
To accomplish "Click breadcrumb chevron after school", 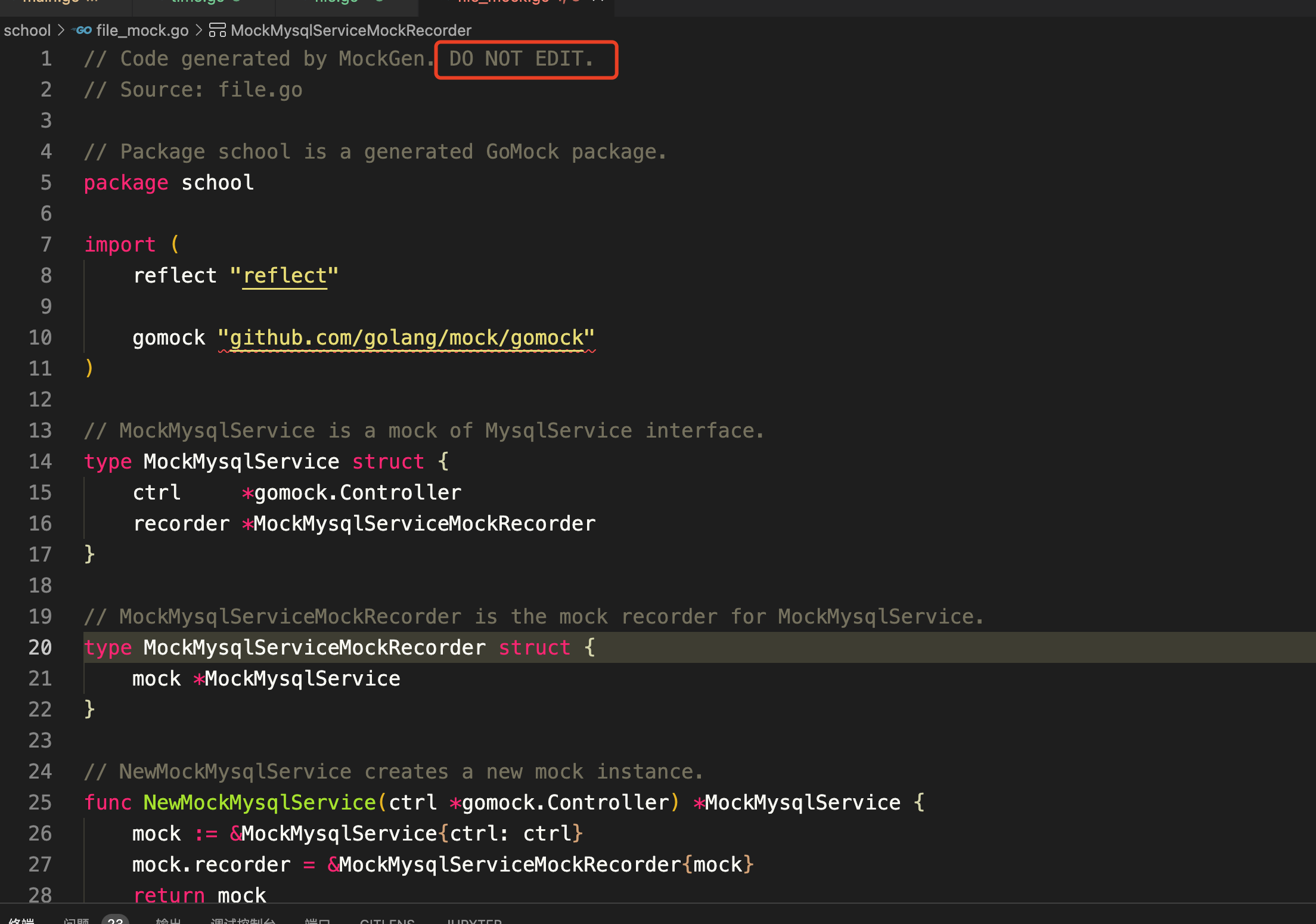I will click(x=61, y=30).
